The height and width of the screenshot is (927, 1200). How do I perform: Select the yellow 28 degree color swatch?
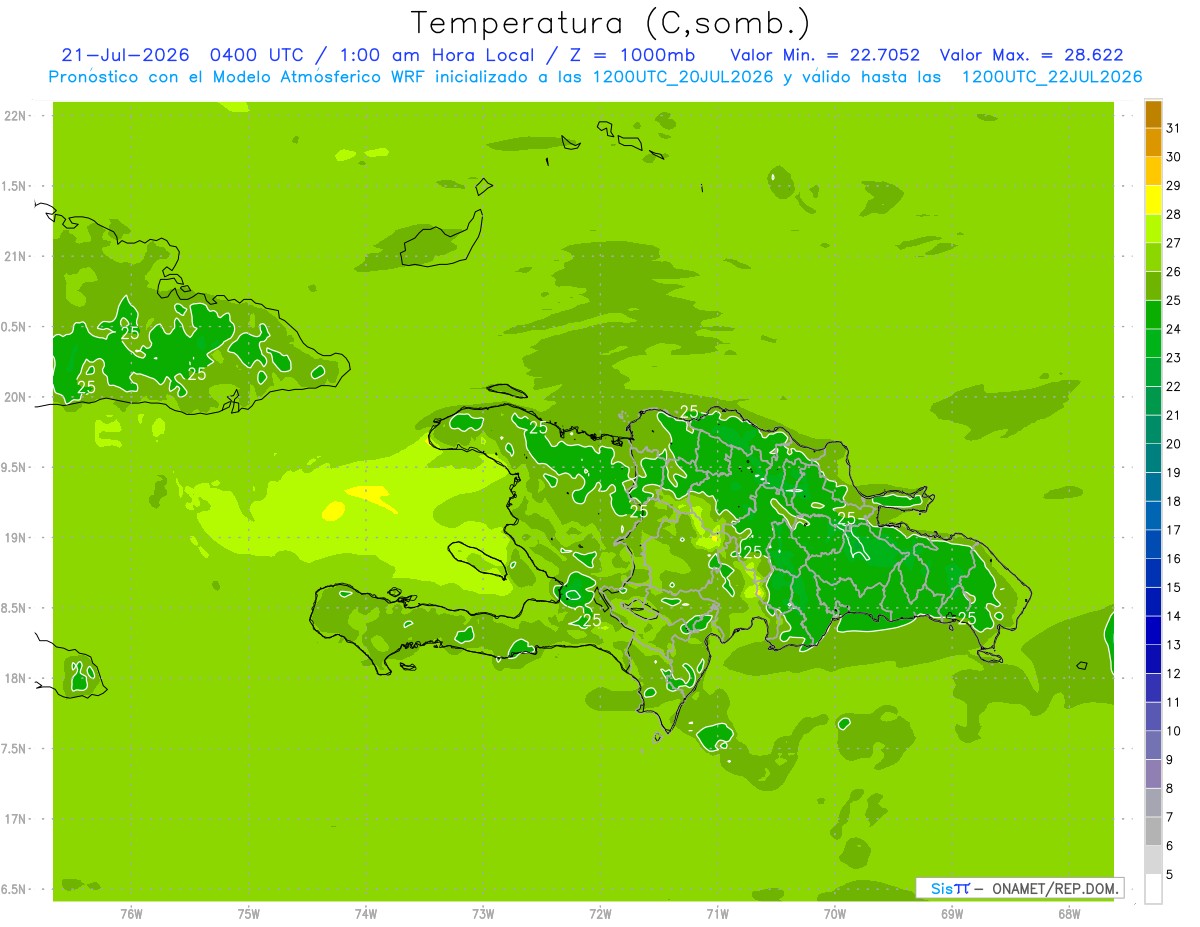click(x=1153, y=200)
